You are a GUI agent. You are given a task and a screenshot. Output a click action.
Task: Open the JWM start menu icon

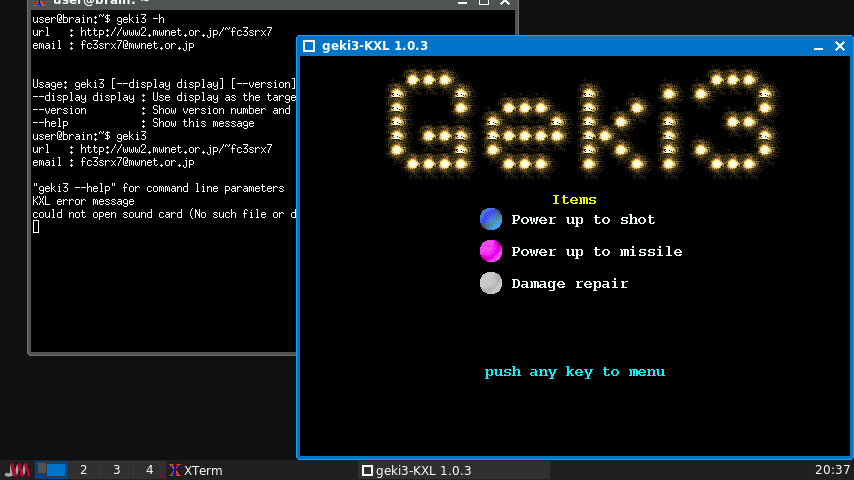(x=17, y=470)
